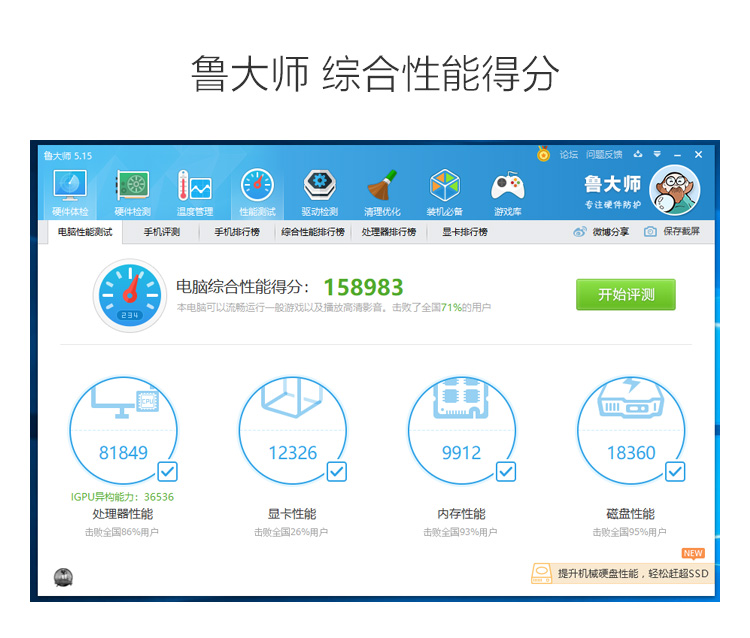Click the green 开始评测 button
The height and width of the screenshot is (638, 750).
pos(626,295)
